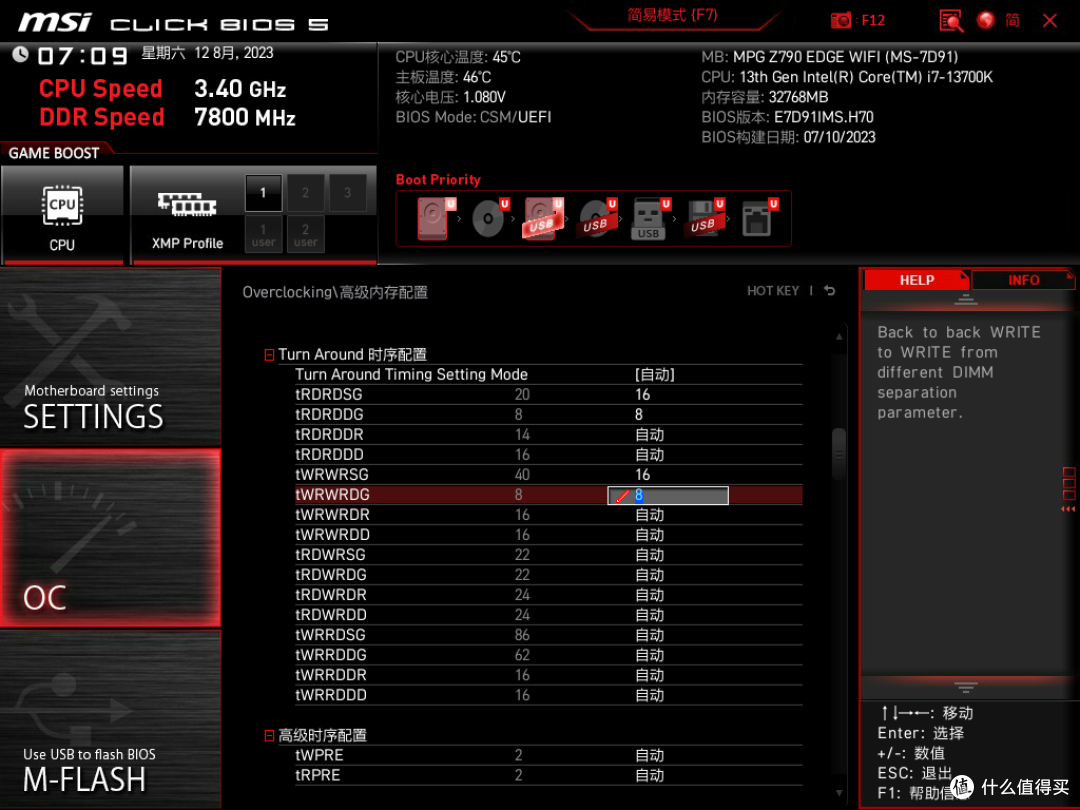Open the HOT KEY list
This screenshot has width=1080, height=810.
773,291
